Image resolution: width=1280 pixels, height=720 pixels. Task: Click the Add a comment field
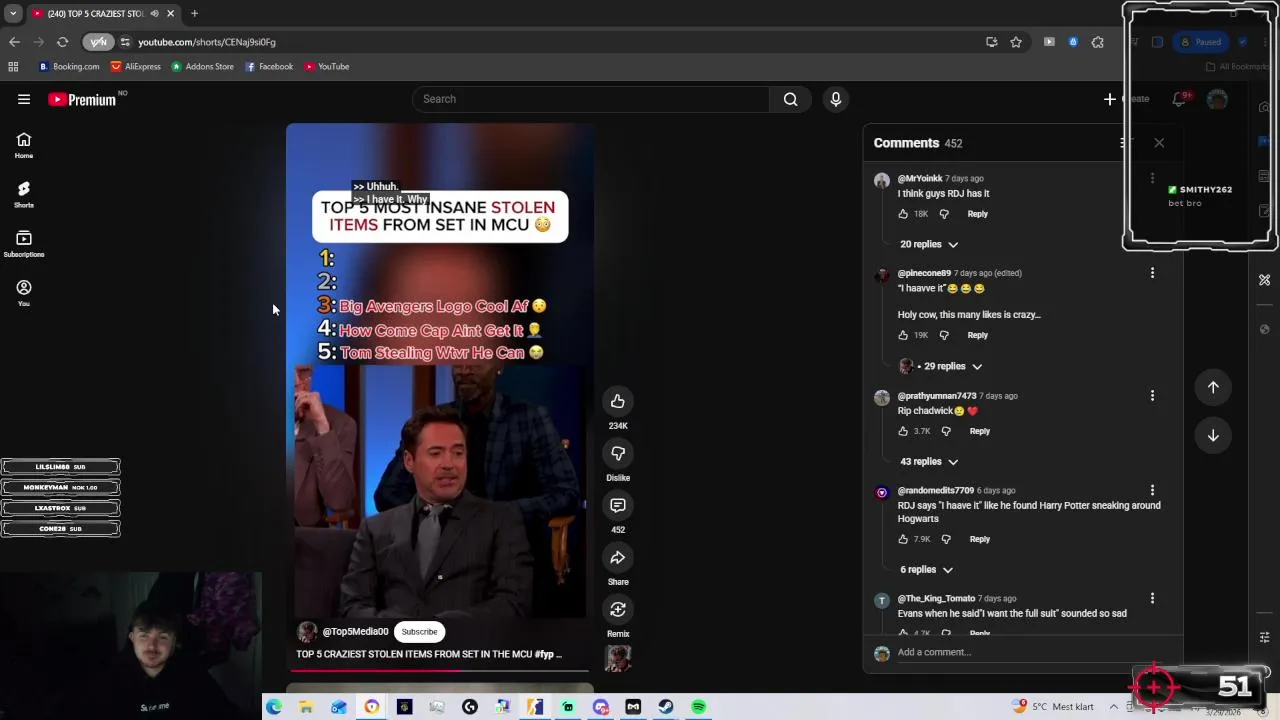pos(1030,652)
